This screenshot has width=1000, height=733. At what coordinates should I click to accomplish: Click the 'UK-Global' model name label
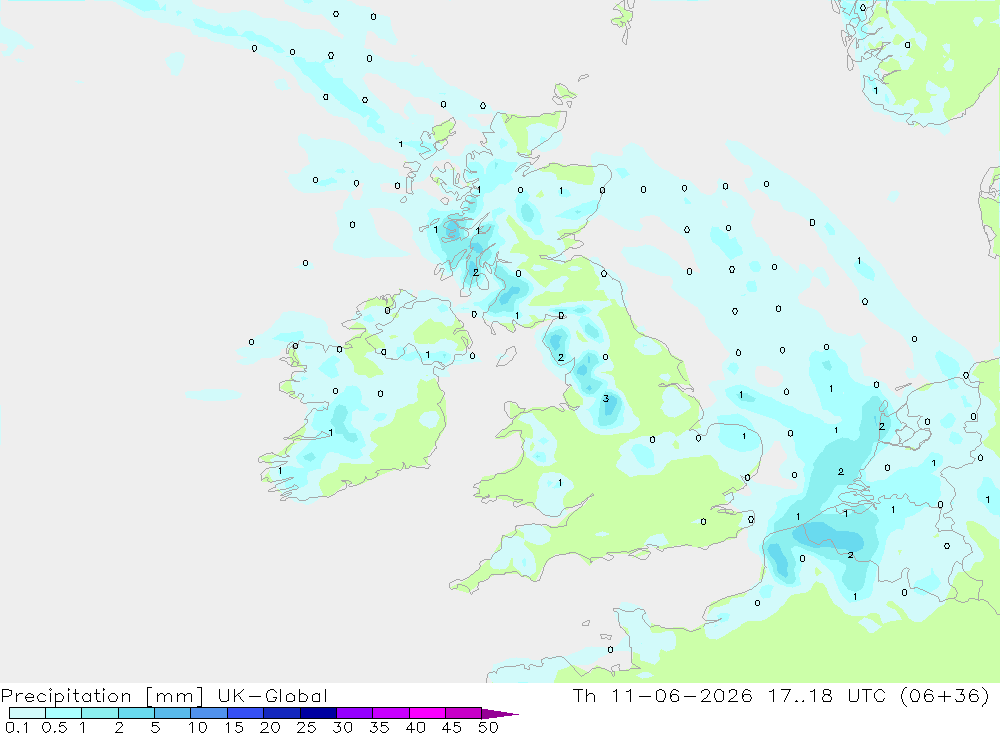click(x=272, y=695)
